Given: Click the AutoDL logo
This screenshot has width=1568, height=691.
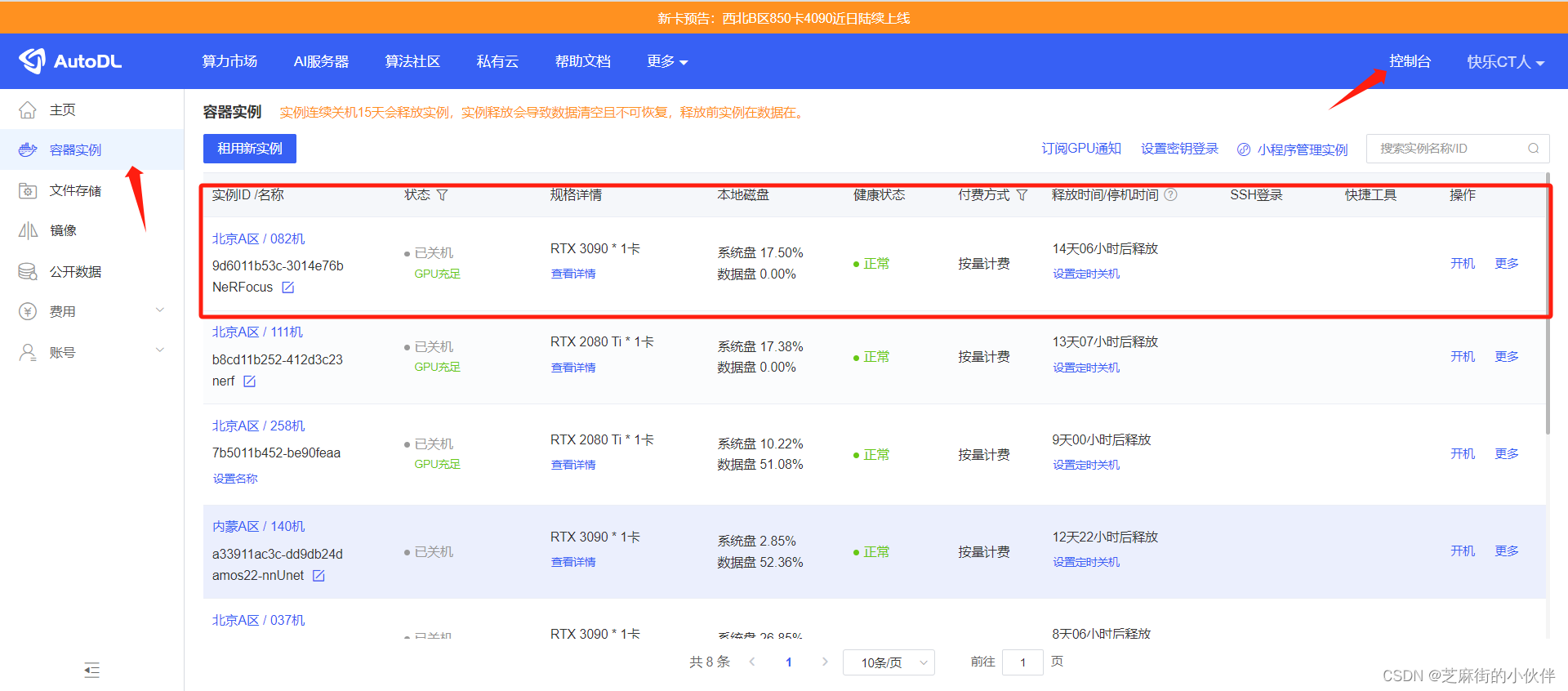Looking at the screenshot, I should click(x=70, y=61).
